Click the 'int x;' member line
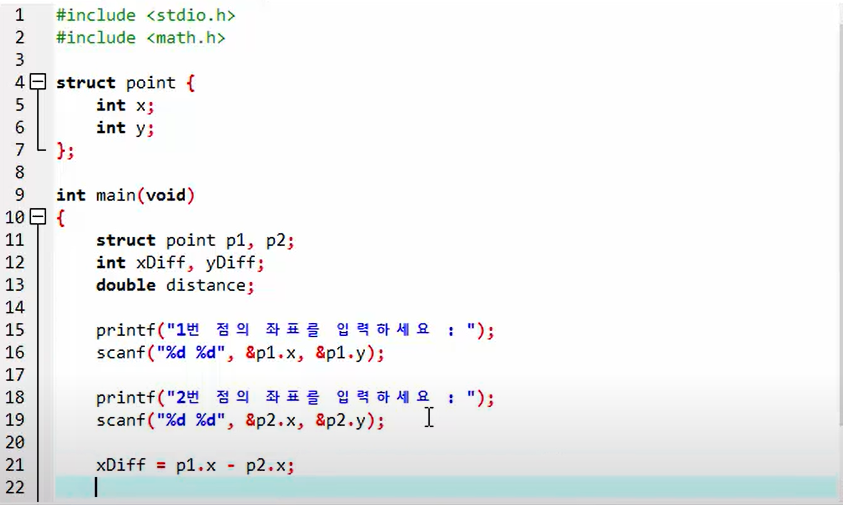 tap(125, 105)
